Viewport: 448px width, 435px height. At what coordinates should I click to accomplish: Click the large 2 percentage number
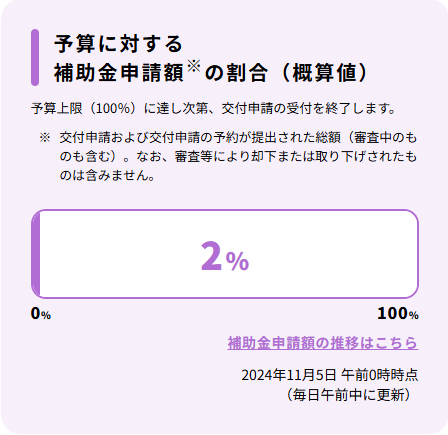211,256
